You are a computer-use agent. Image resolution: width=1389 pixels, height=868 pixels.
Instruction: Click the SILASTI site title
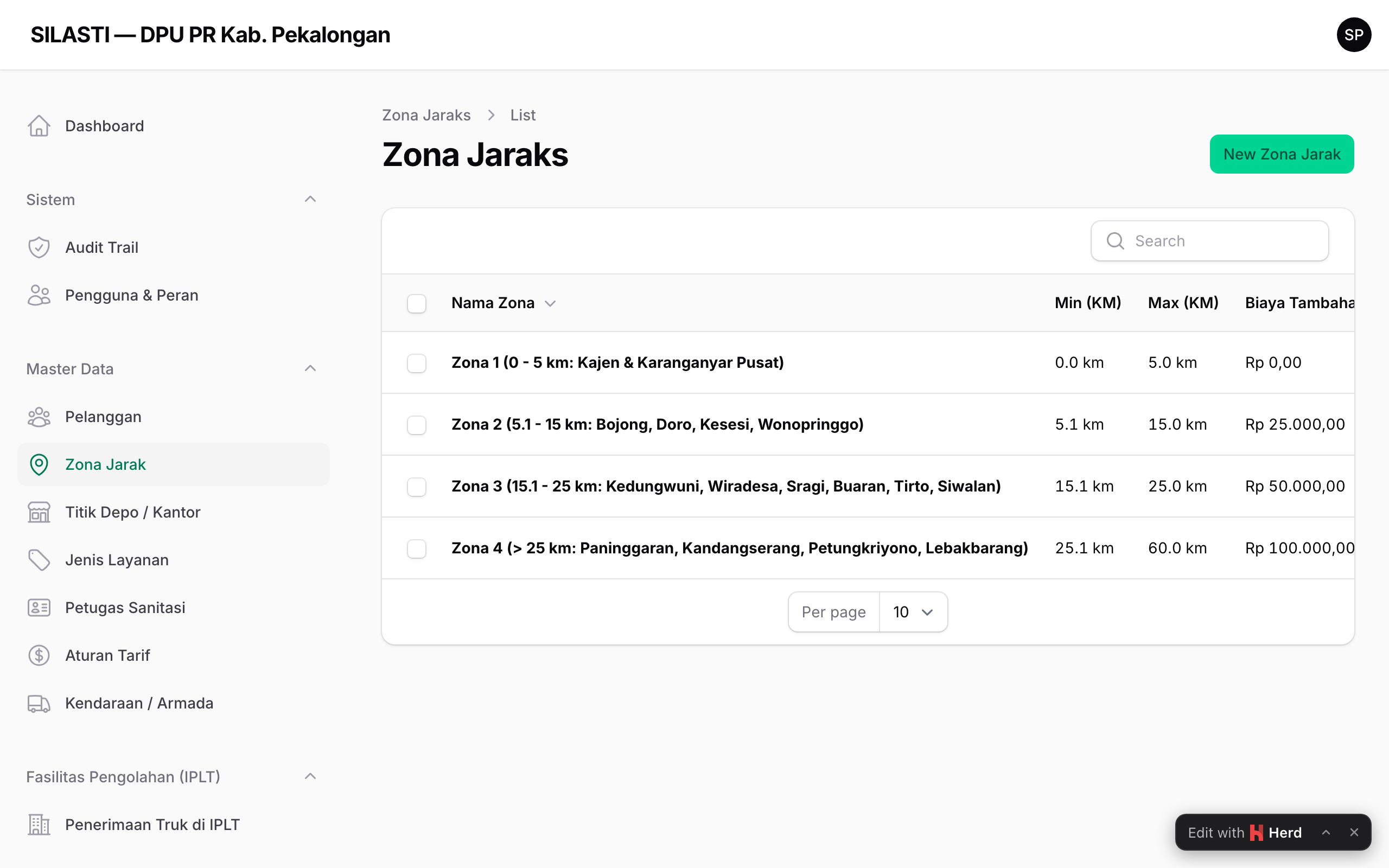[x=210, y=34]
